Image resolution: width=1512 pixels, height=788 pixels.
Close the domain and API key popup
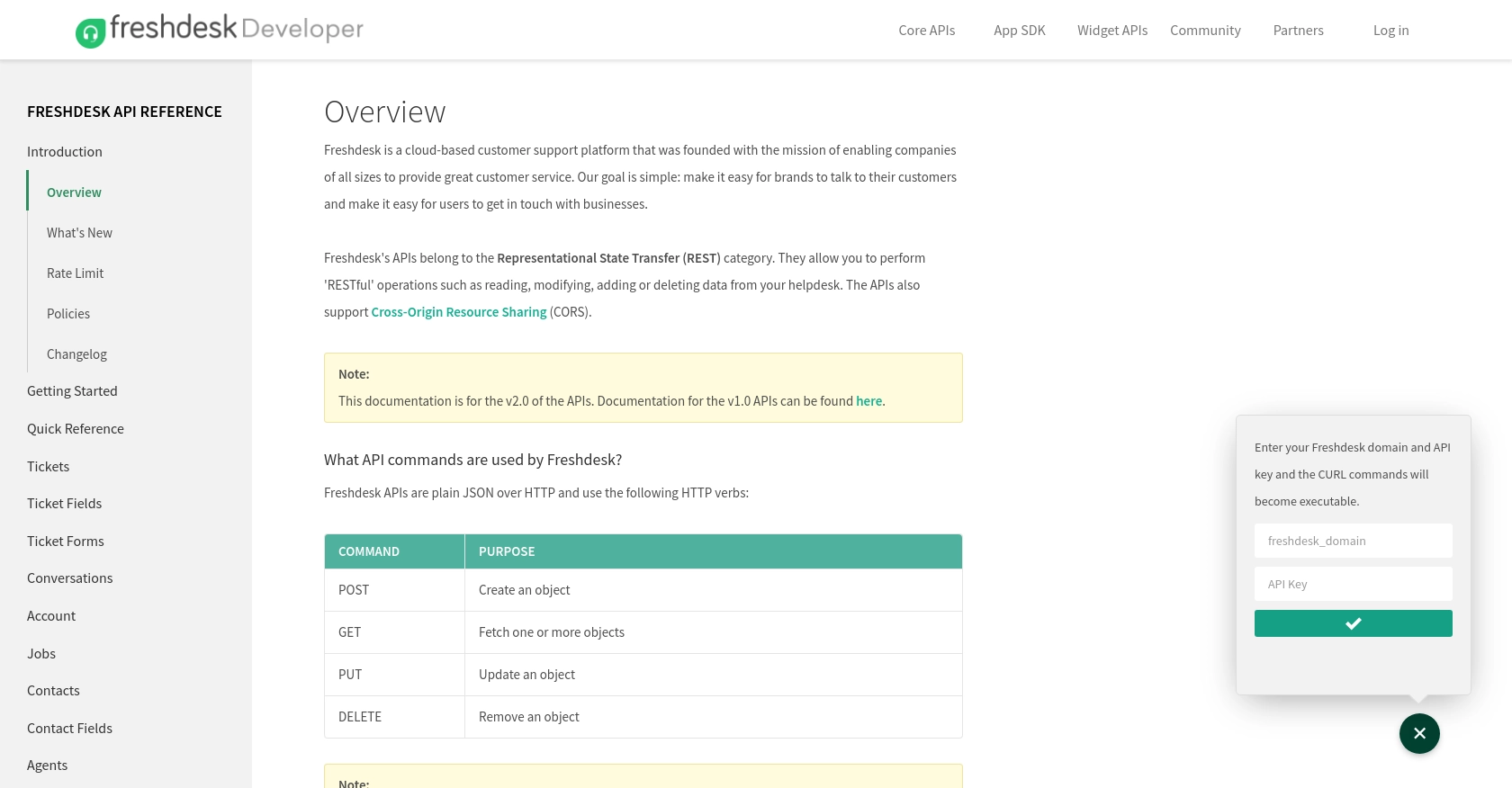click(1419, 733)
